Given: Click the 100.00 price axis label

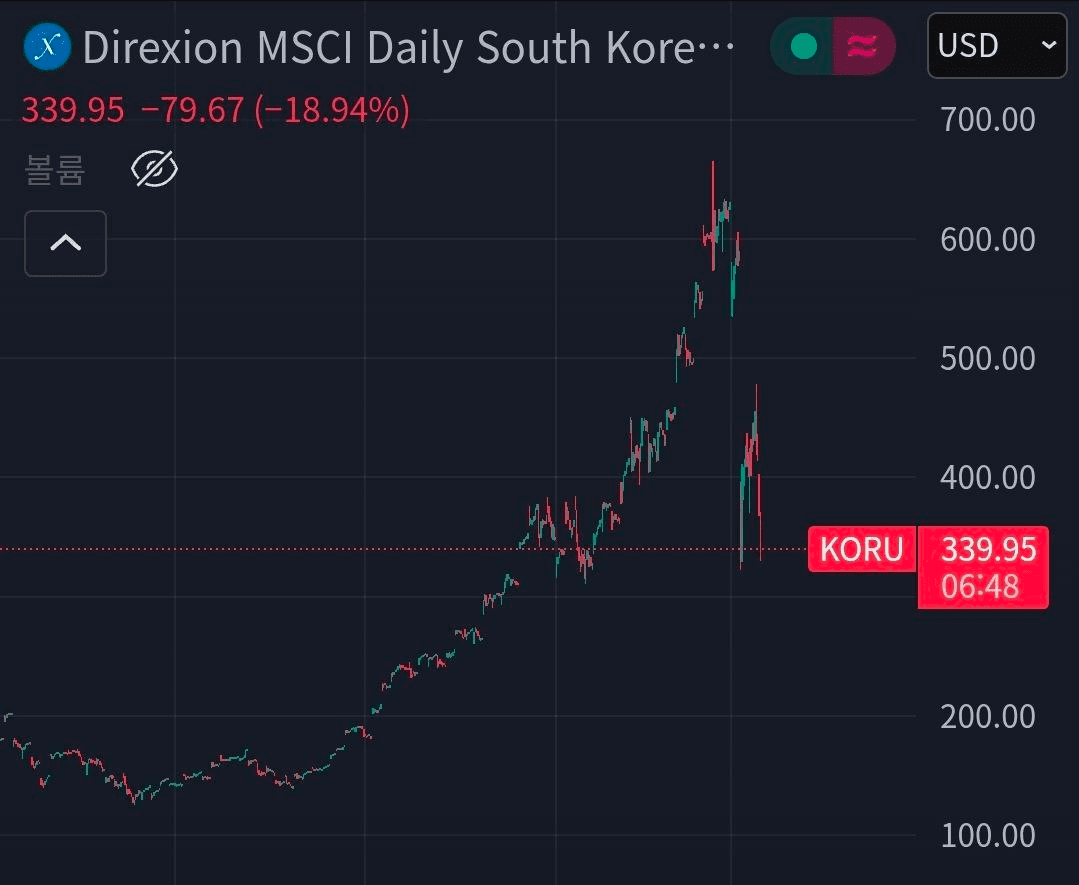Looking at the screenshot, I should pyautogui.click(x=987, y=835).
